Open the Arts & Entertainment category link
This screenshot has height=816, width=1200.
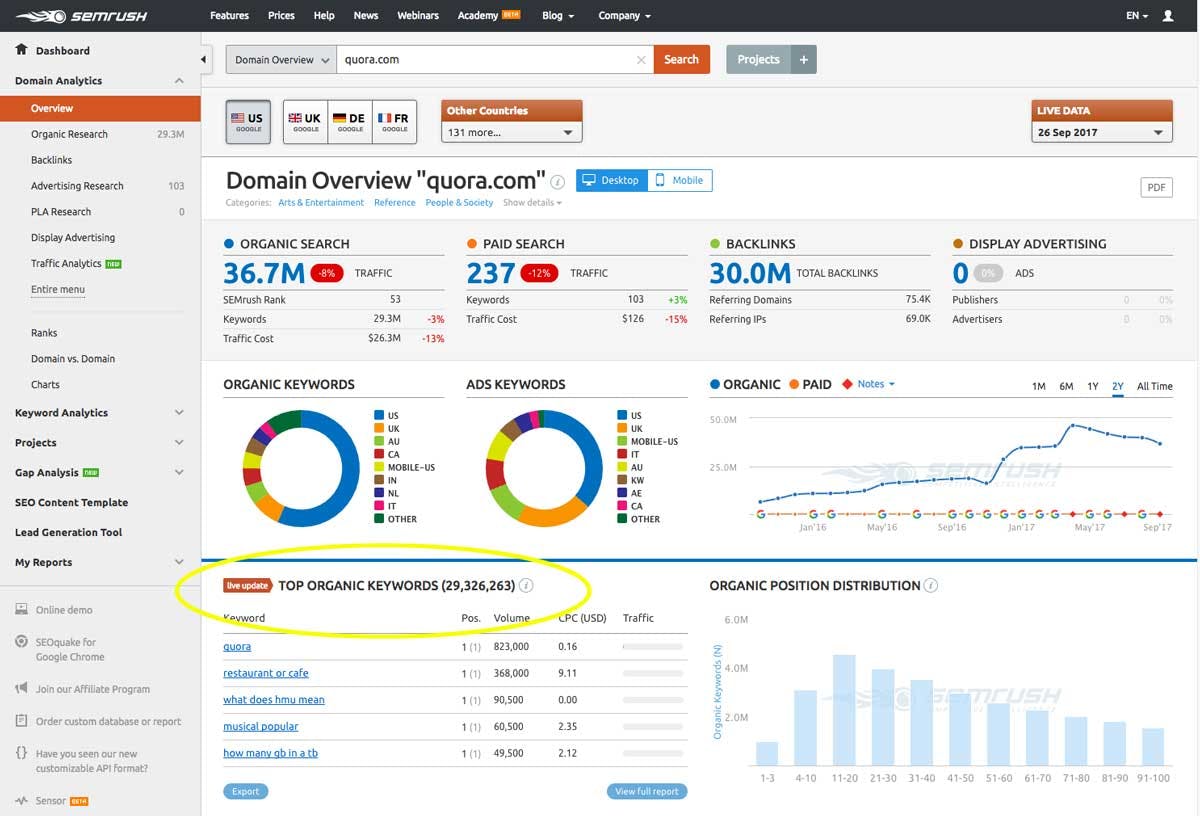pos(321,203)
